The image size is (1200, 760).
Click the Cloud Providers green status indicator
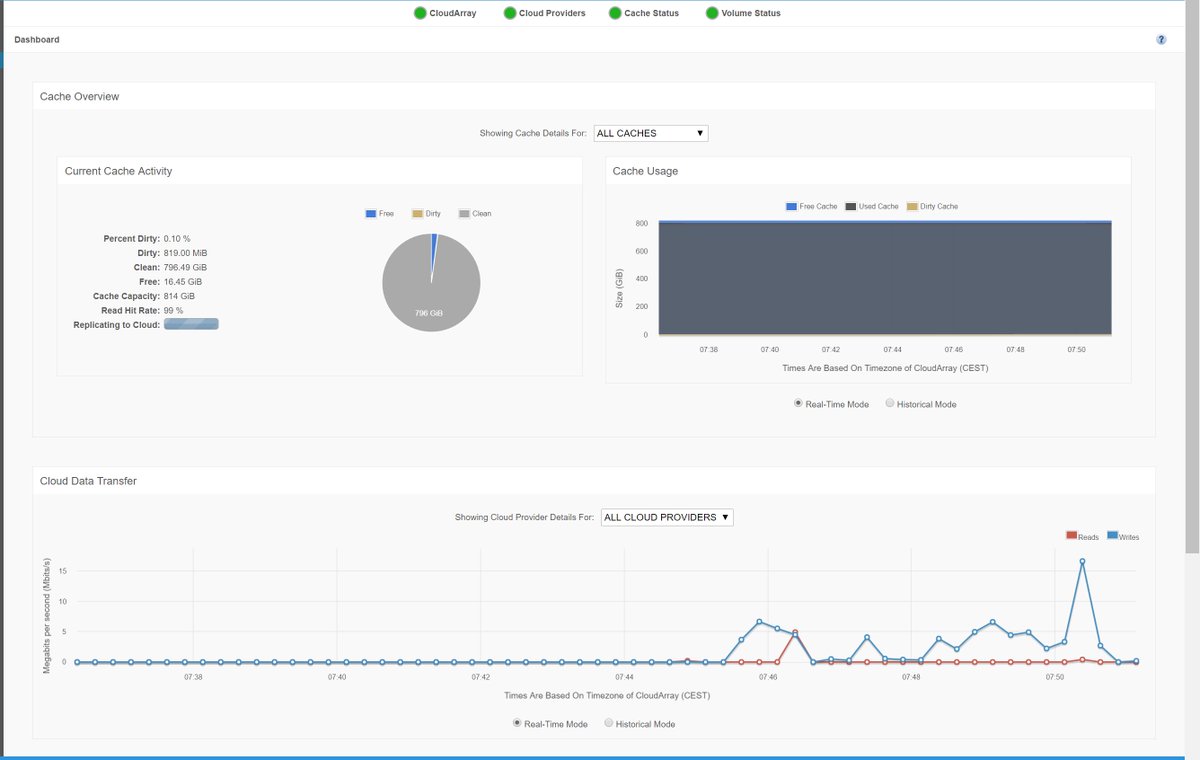510,13
